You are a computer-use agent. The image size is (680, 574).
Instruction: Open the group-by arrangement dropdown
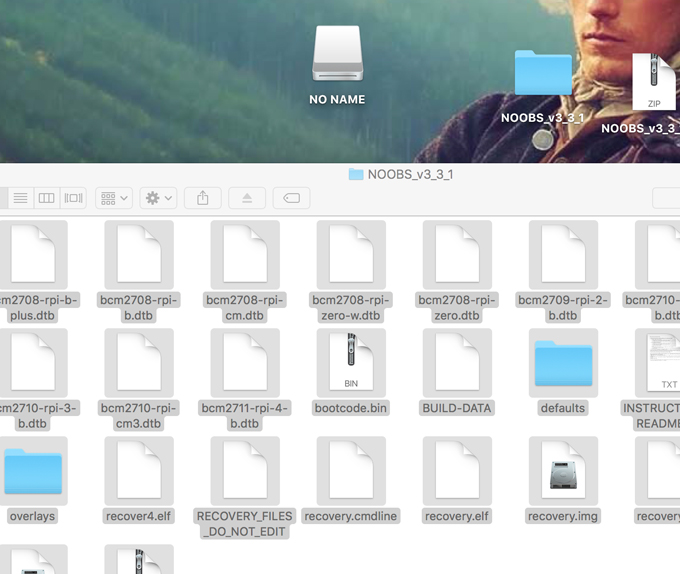114,198
